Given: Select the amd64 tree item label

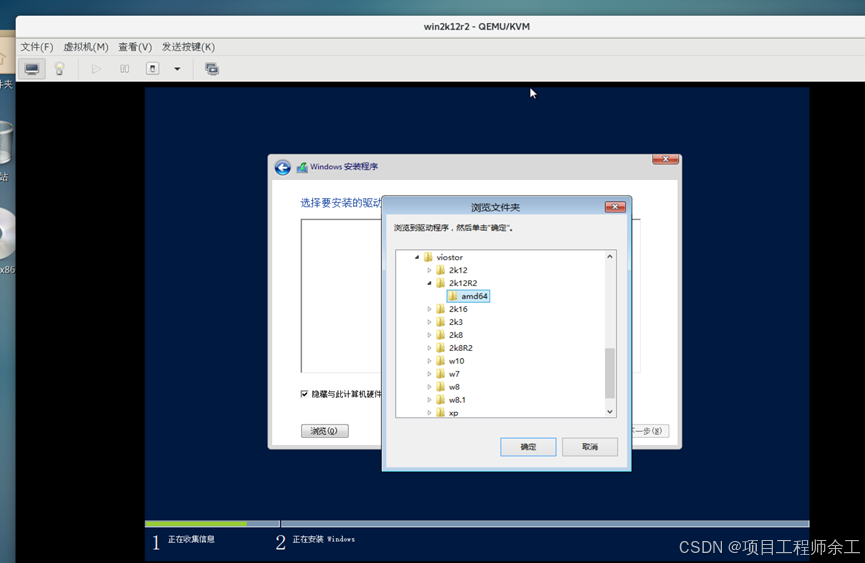Looking at the screenshot, I should pos(474,296).
